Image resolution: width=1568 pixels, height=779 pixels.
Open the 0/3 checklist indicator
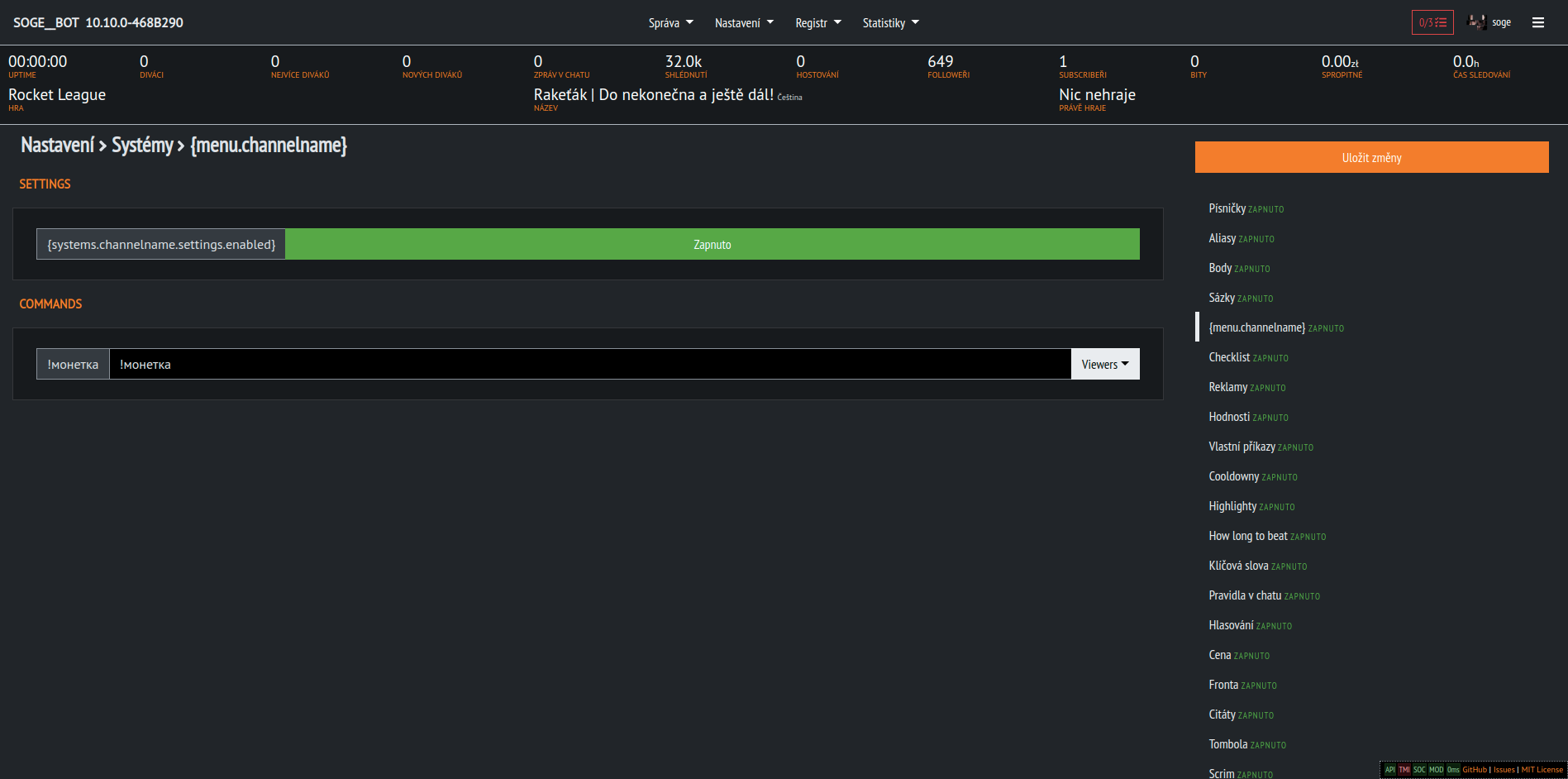coord(1432,22)
